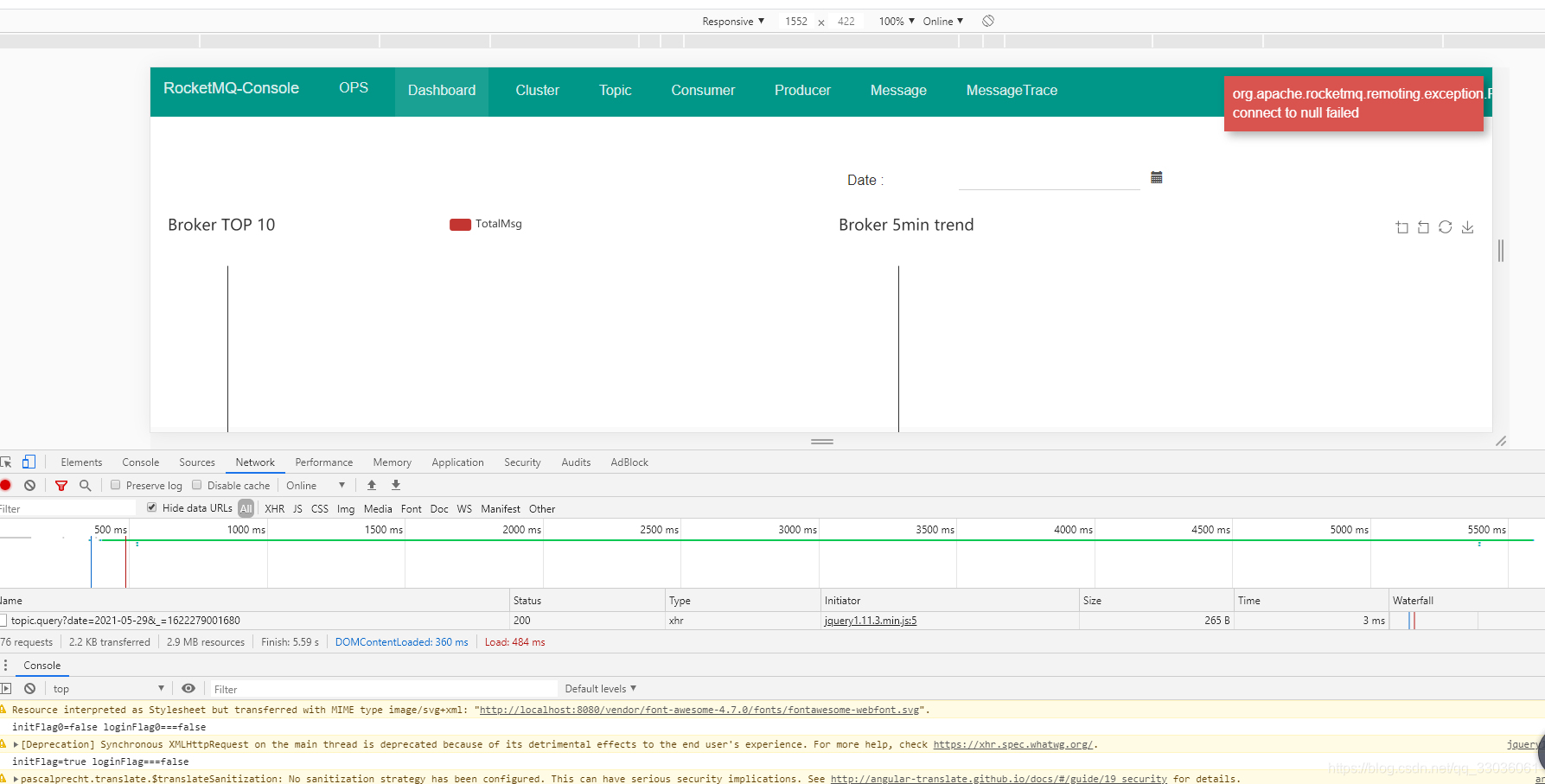Open the Default levels dropdown
The width and height of the screenshot is (1545, 784).
(x=600, y=688)
